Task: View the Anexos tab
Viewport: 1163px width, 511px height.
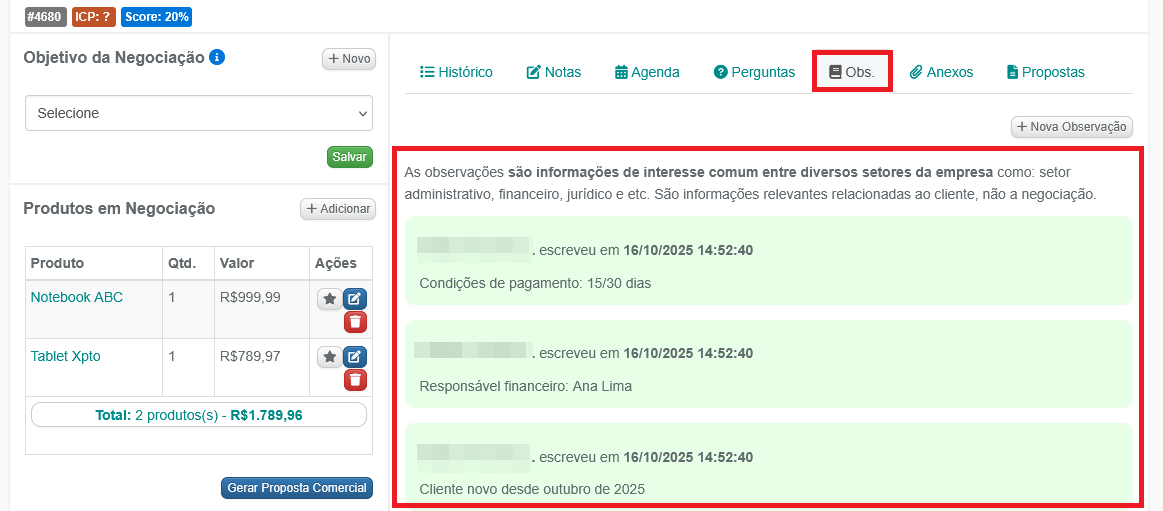Action: tap(941, 72)
